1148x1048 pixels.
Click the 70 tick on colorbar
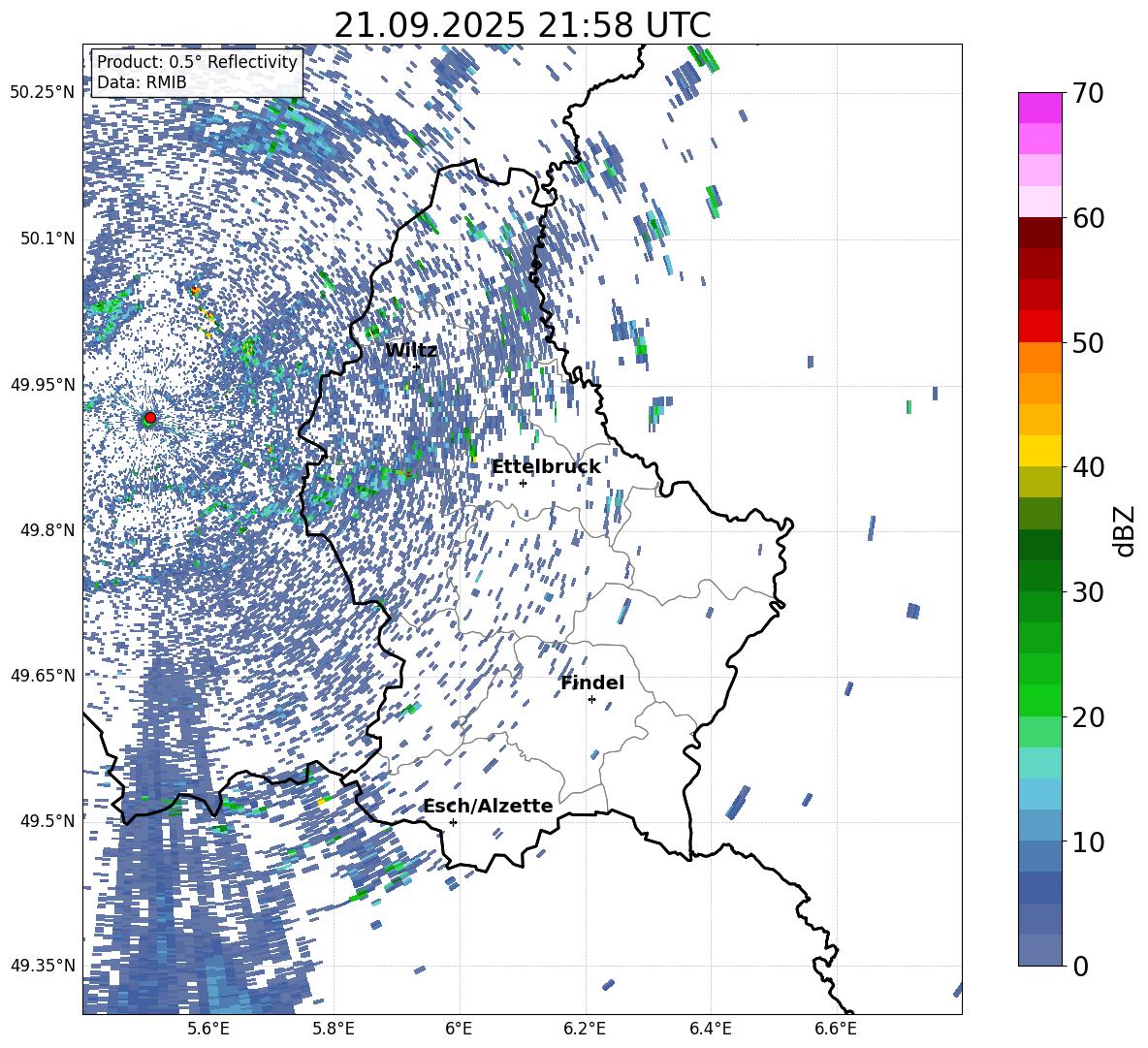(1089, 93)
